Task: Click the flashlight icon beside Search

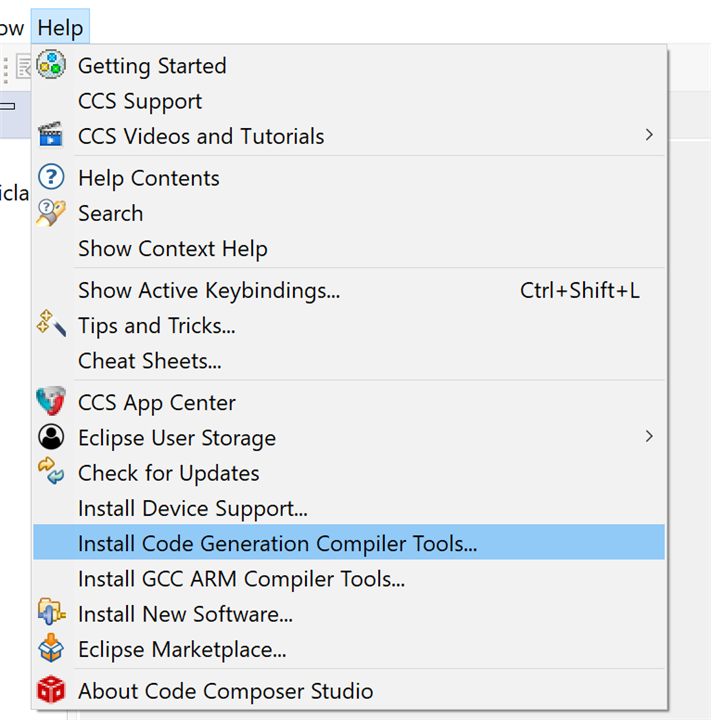Action: (51, 213)
